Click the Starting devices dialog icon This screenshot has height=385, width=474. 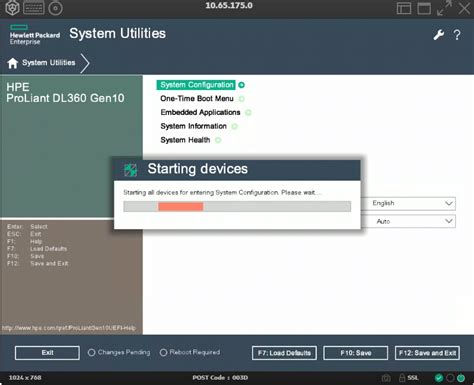pyautogui.click(x=130, y=170)
